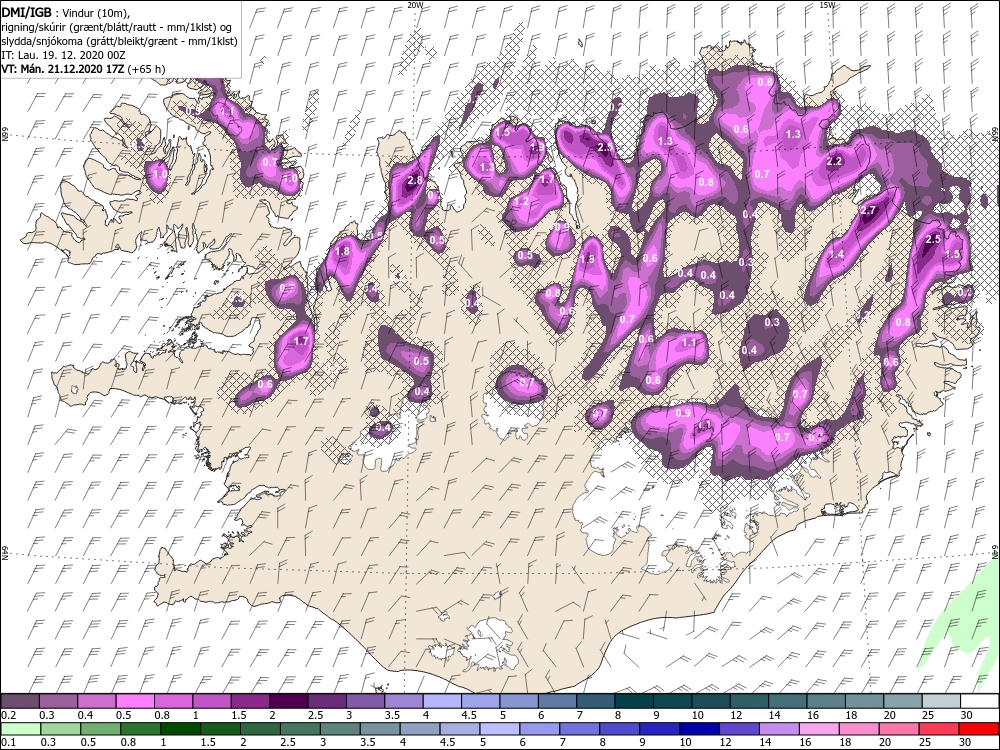Click the "rigning/skúrir" legend description line
This screenshot has width=1000, height=750.
coord(117,26)
